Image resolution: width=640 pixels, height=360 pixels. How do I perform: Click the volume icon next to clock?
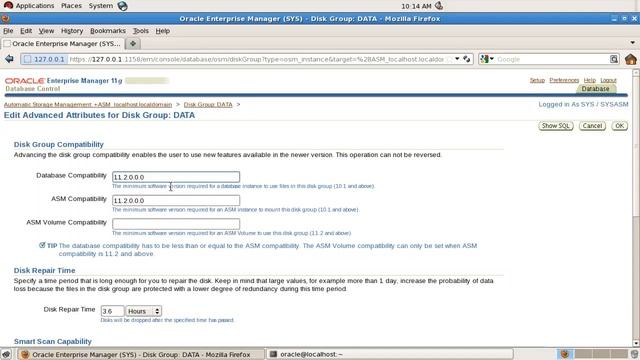point(439,6)
